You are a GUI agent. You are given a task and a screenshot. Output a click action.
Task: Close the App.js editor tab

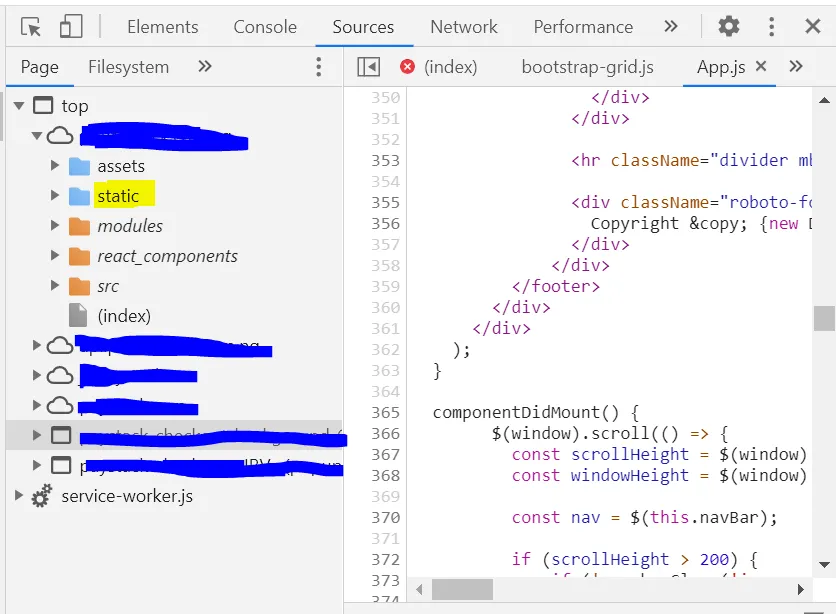click(761, 66)
